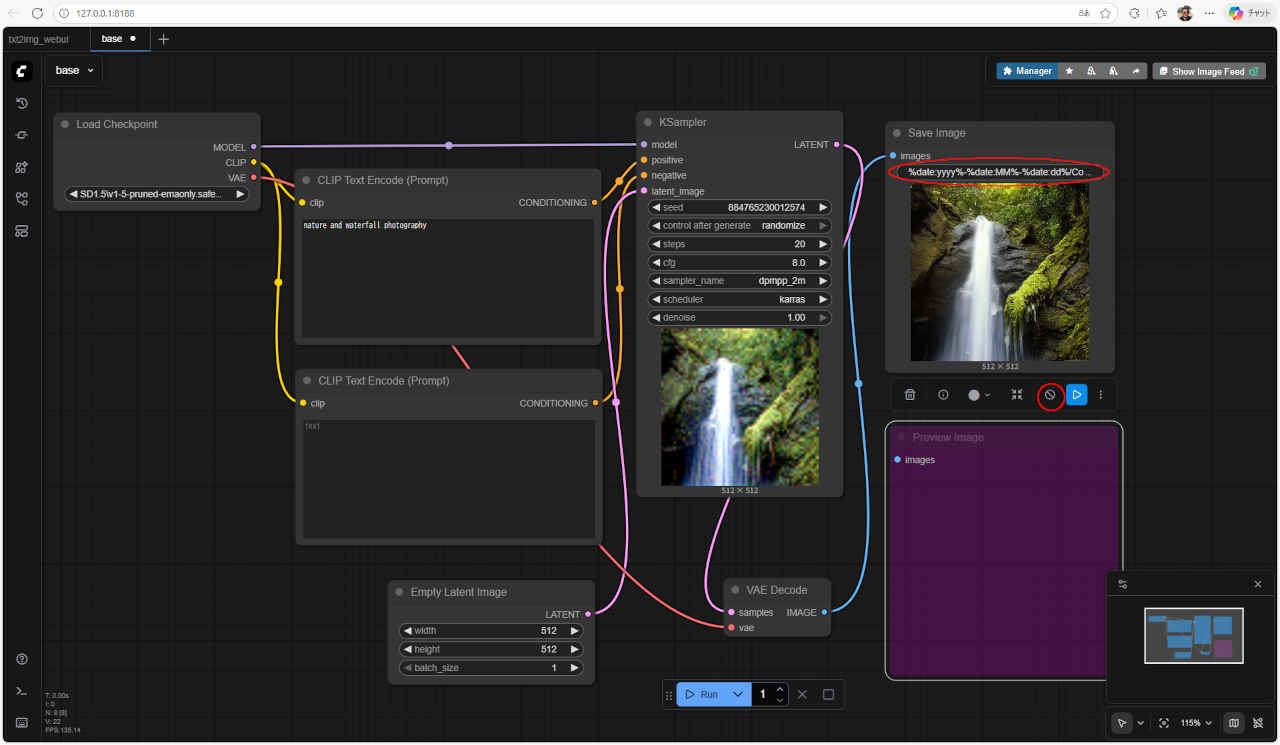Open the Run button options dropdown arrow
Image resolution: width=1280 pixels, height=745 pixels.
(738, 694)
